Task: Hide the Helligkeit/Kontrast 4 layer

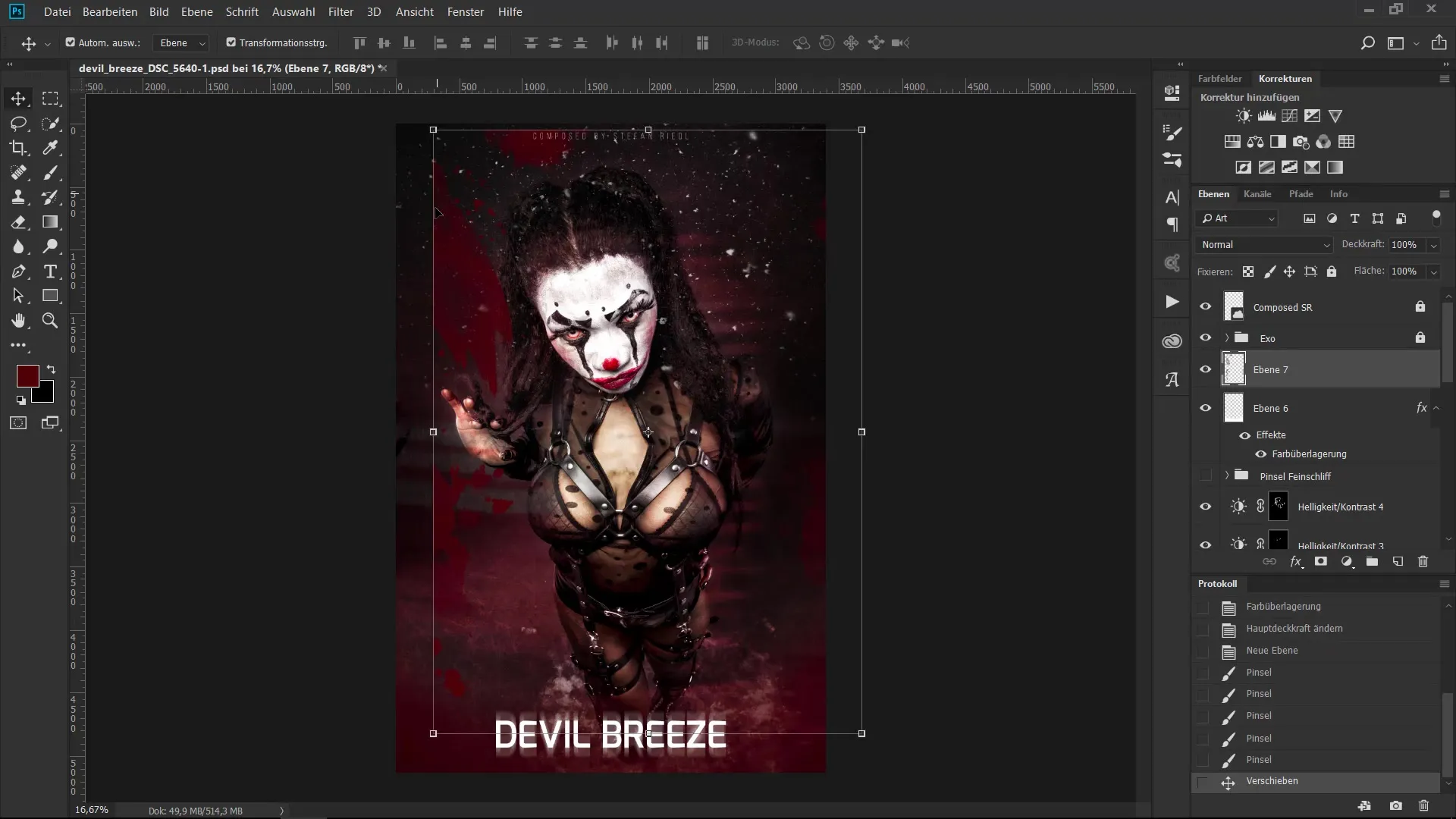Action: 1205,507
